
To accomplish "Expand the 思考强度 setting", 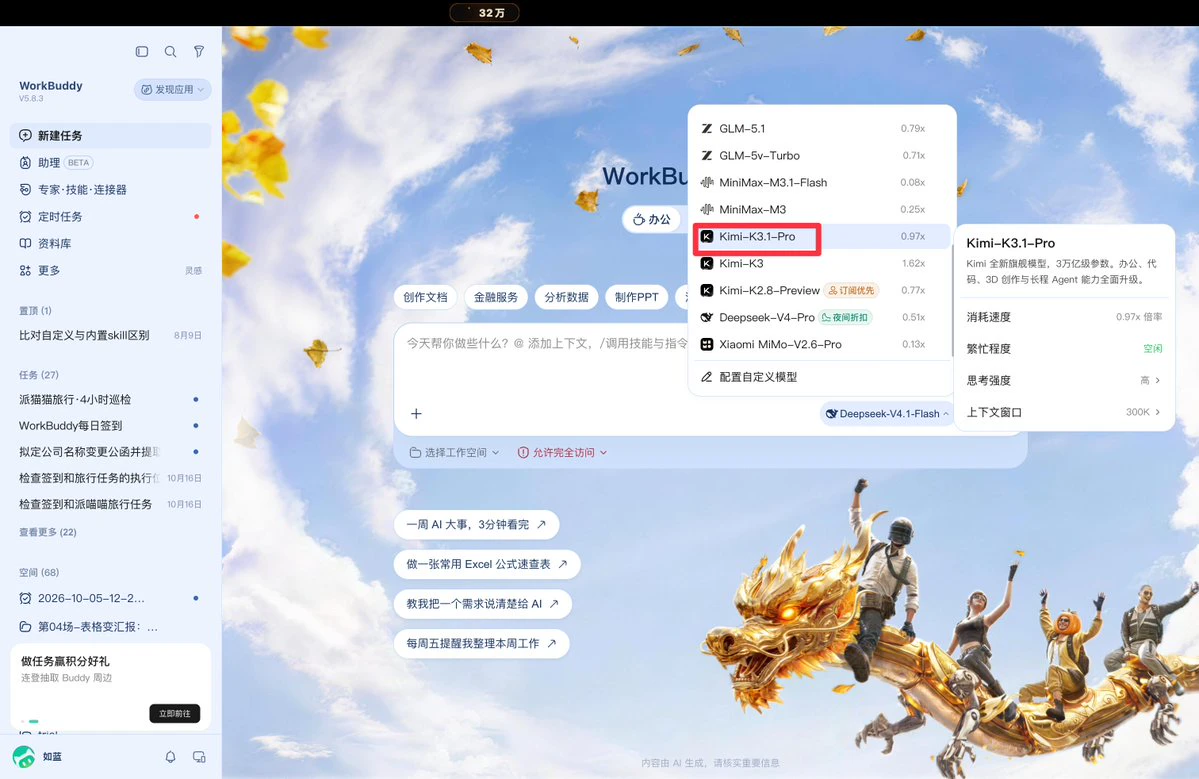I will [1063, 380].
